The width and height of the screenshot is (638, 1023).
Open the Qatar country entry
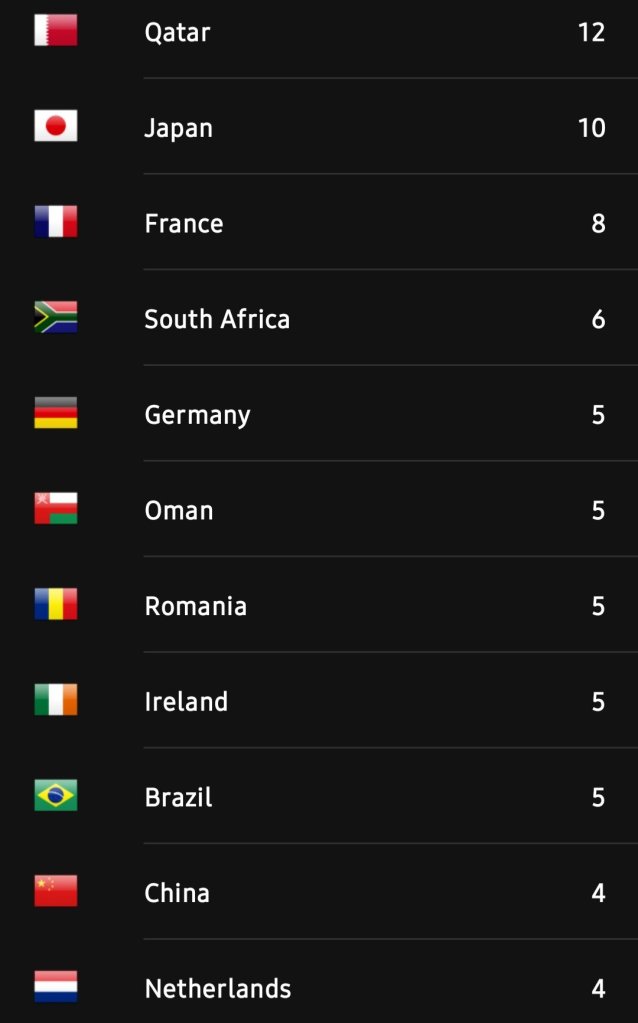[177, 32]
